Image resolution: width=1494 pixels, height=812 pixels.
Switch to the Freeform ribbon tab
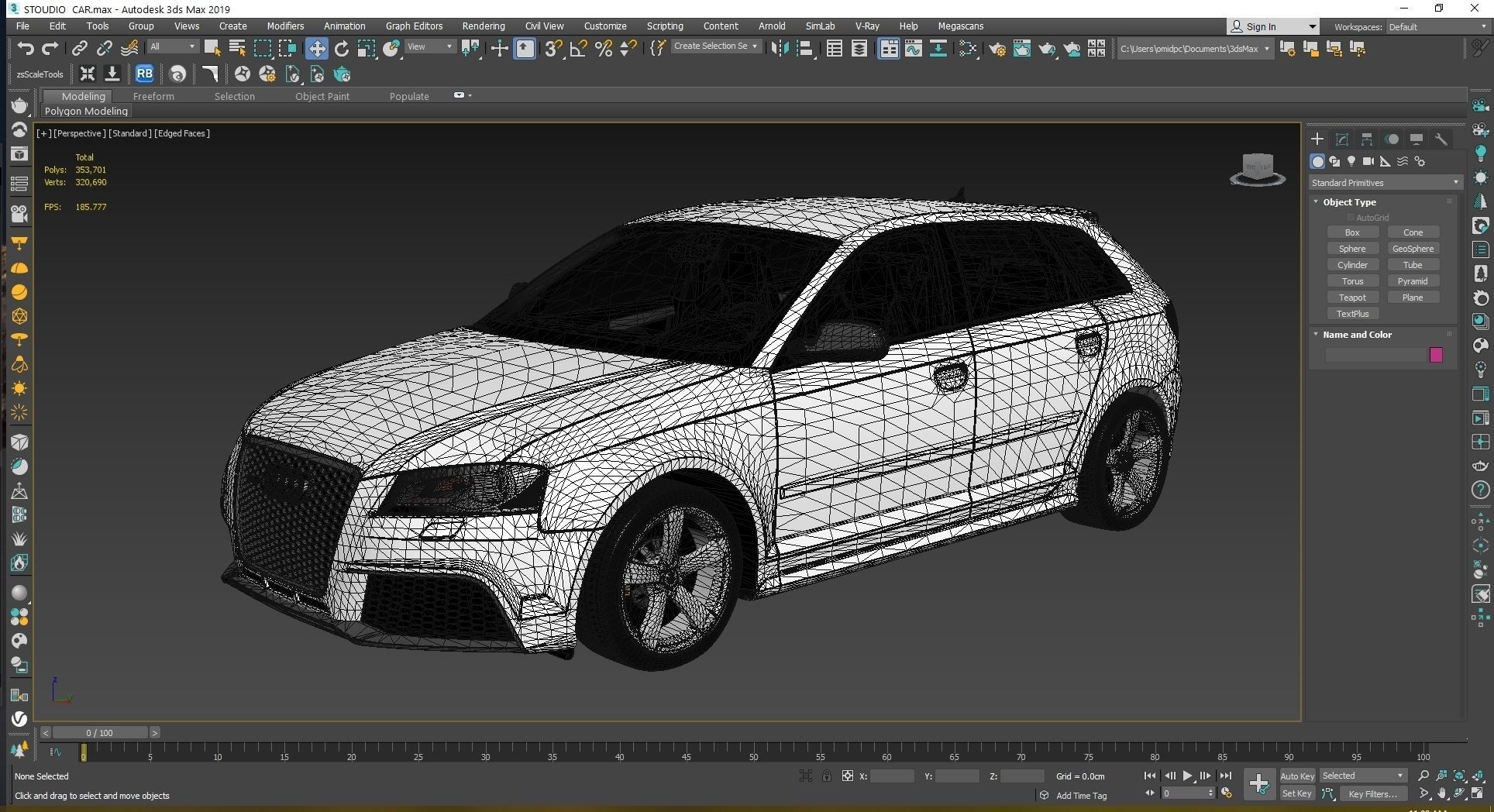click(153, 96)
